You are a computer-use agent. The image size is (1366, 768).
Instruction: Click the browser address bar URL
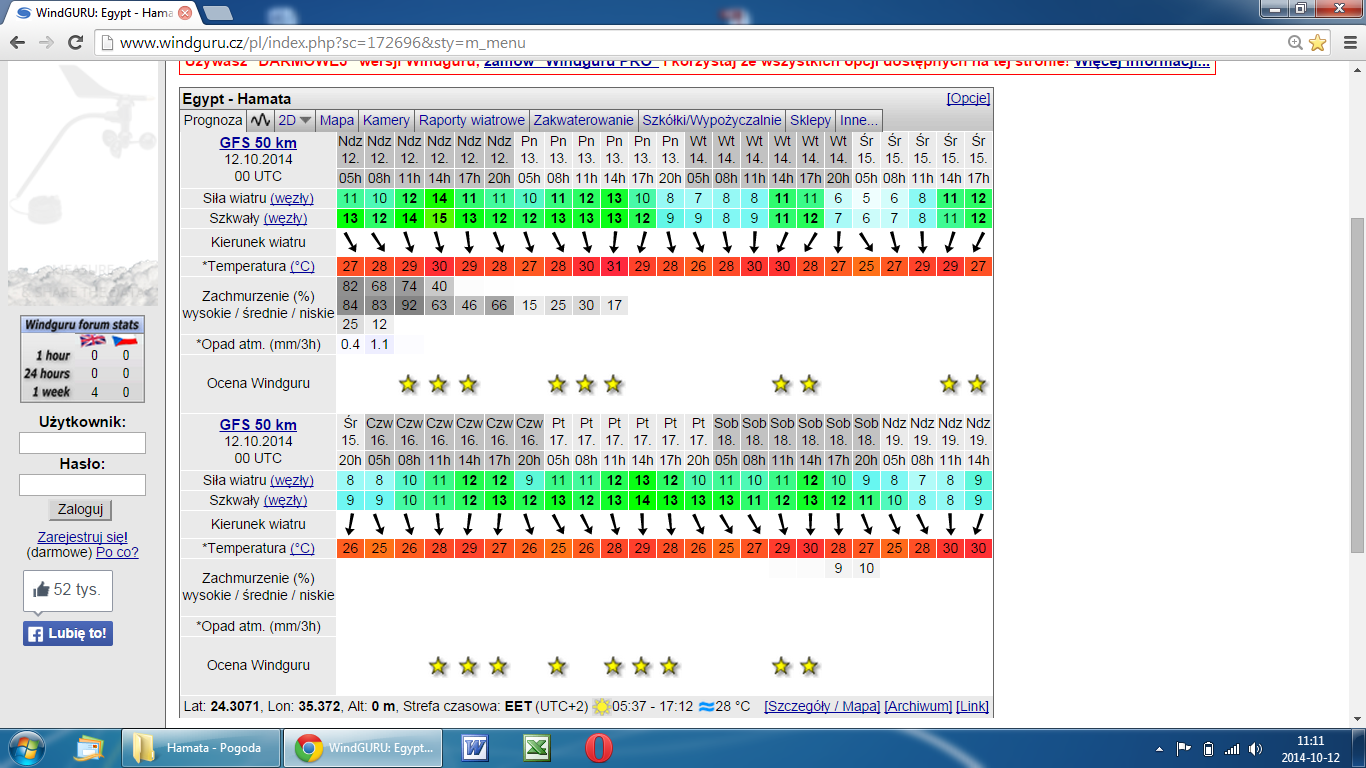322,43
